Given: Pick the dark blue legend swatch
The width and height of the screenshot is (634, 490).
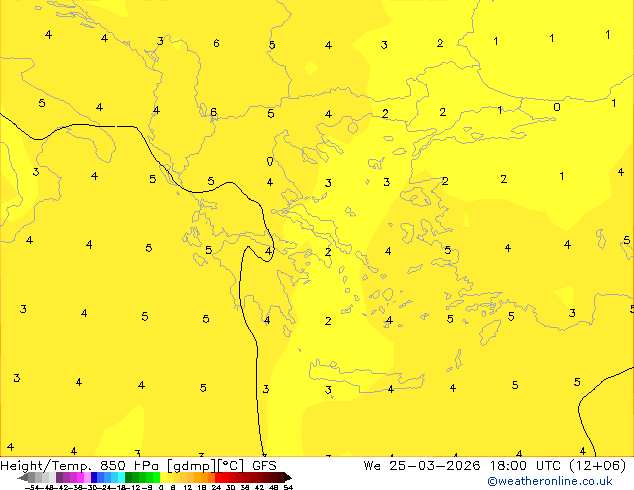Looking at the screenshot, I should point(94,477).
